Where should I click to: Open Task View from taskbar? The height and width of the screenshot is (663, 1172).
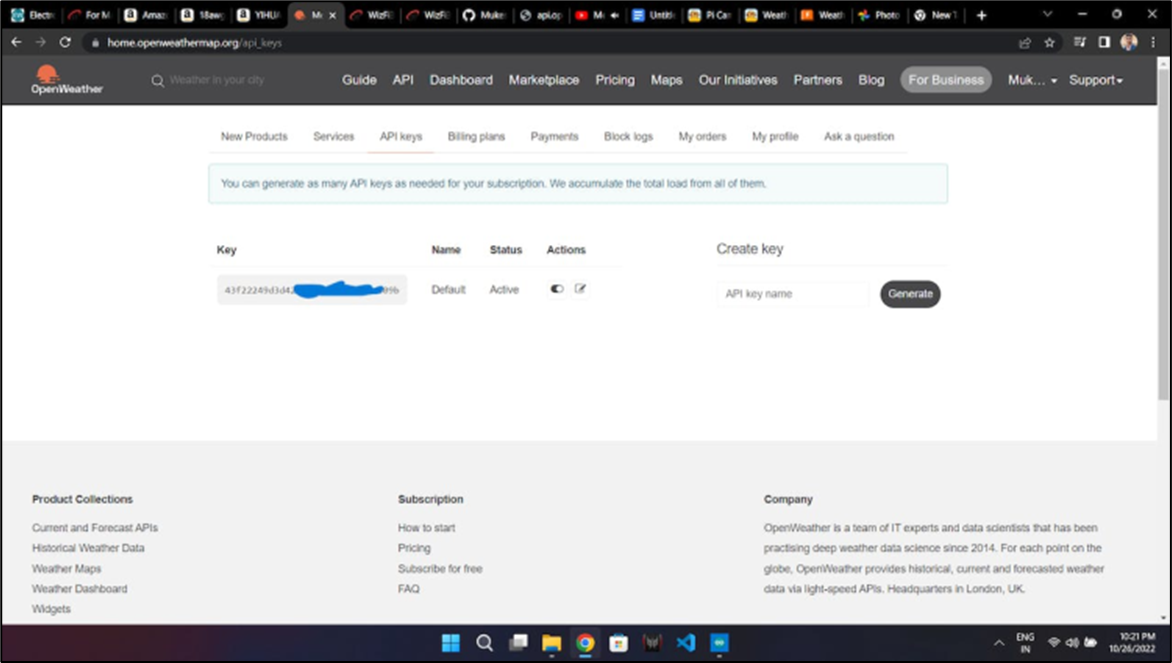[x=518, y=643]
